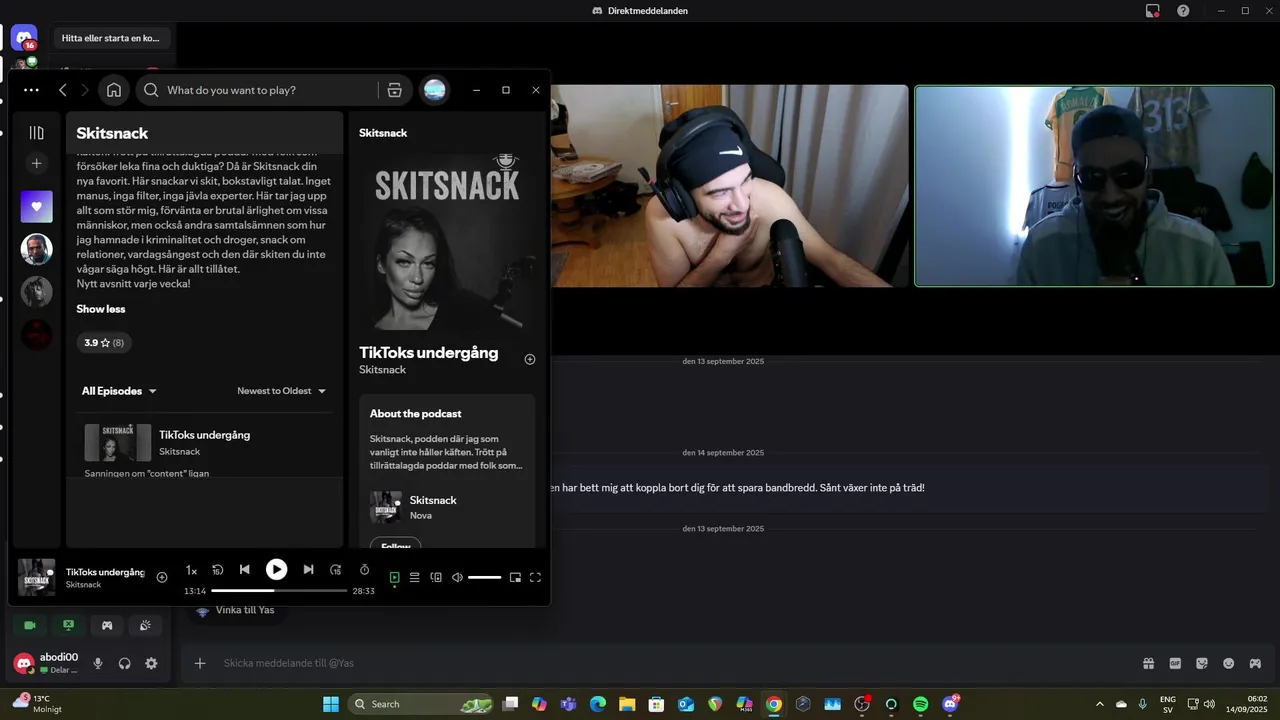This screenshot has height=720, width=1280.
Task: Follow the Skitsnack podcast
Action: [396, 545]
